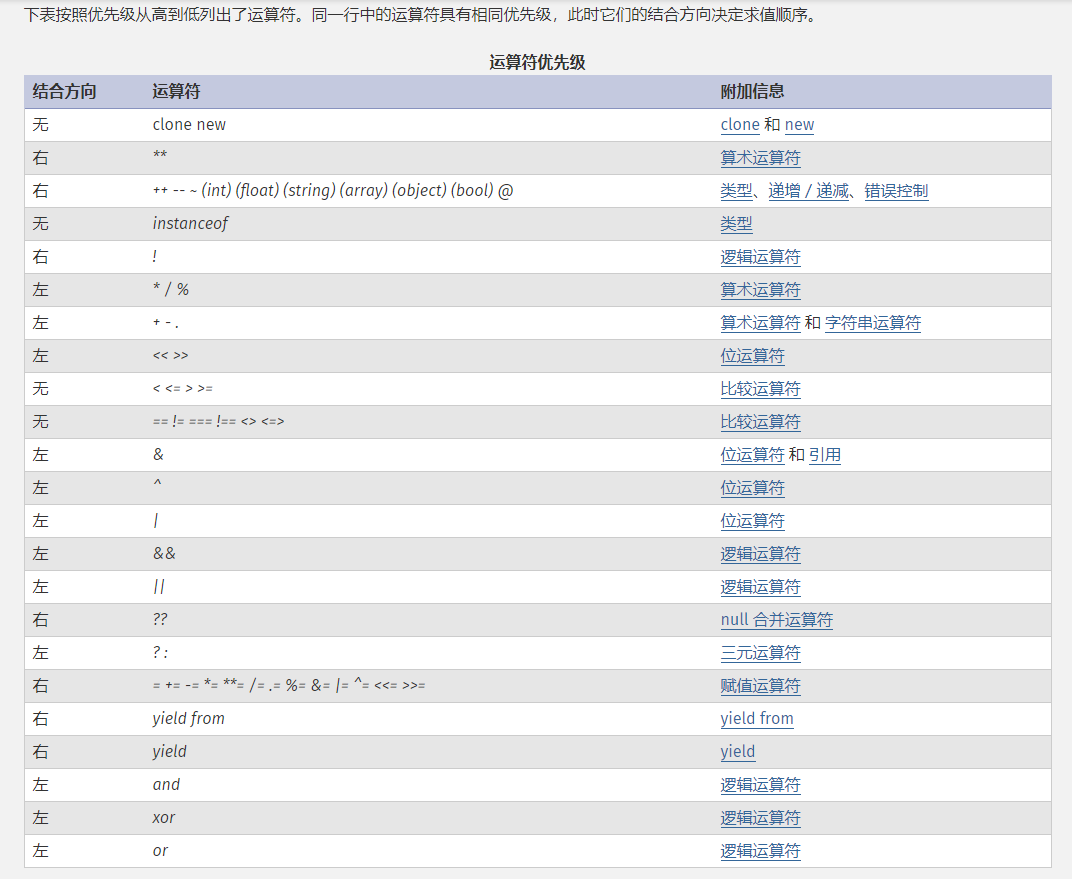Click the '&&' operator cell

click(164, 554)
